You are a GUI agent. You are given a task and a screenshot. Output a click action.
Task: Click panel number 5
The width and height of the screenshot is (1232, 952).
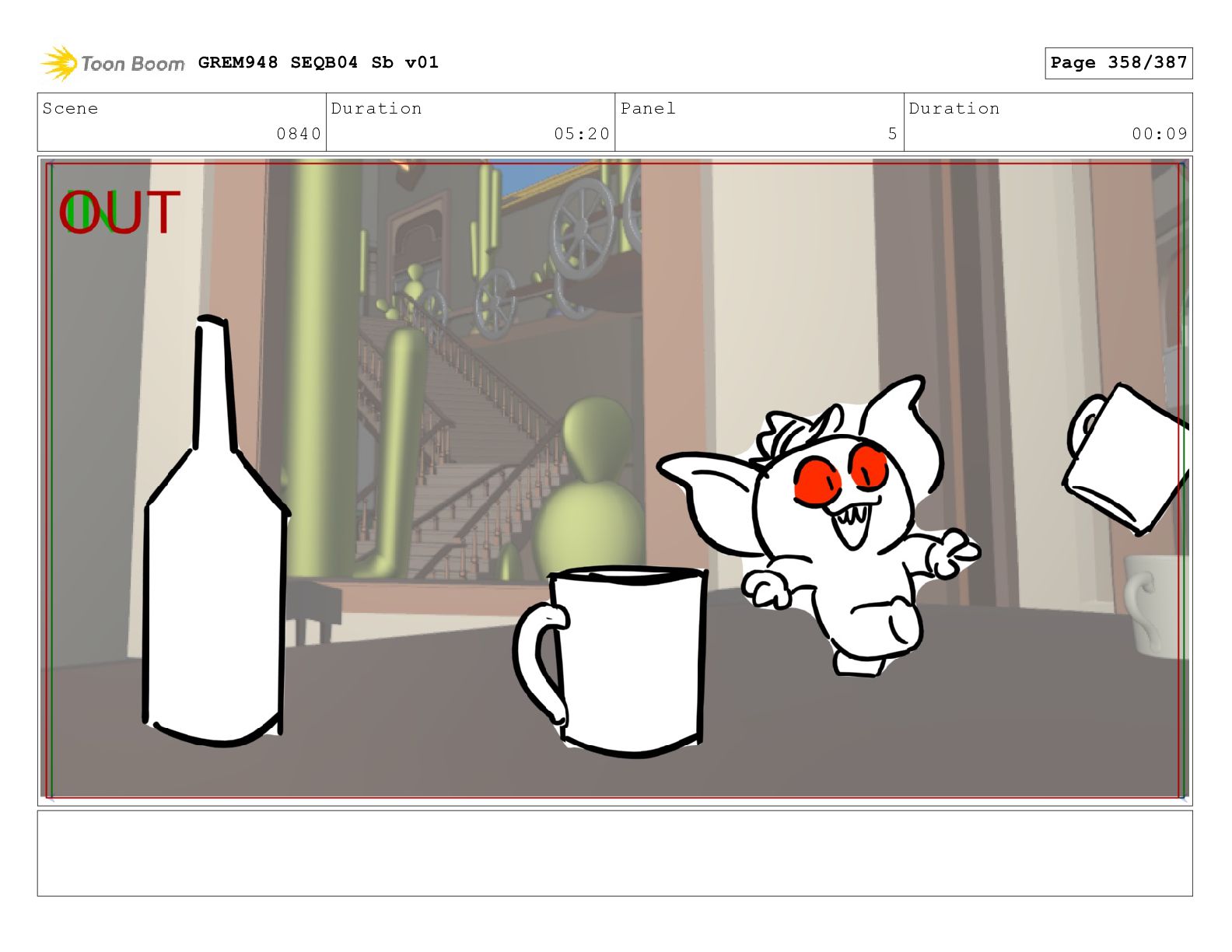[893, 134]
